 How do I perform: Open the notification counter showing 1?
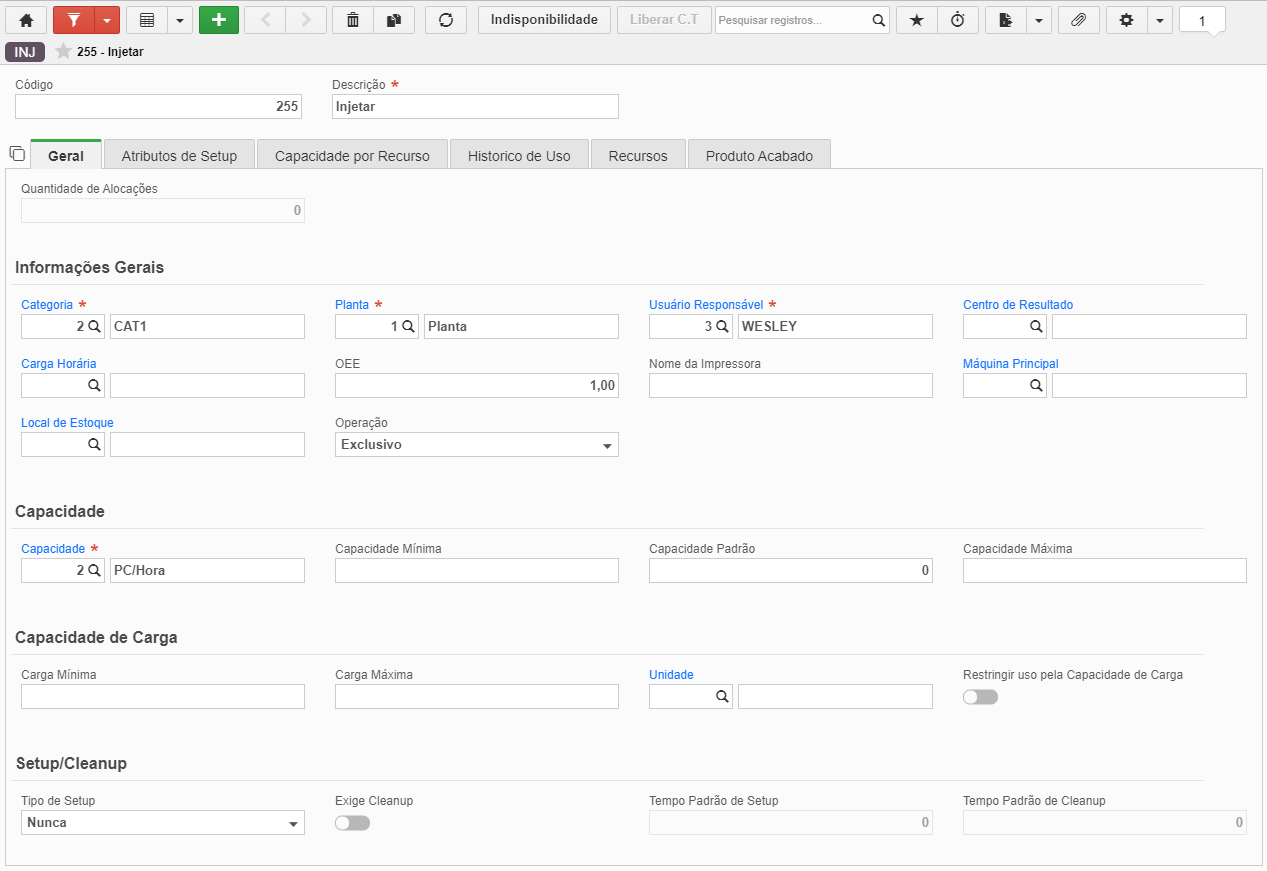1202,20
